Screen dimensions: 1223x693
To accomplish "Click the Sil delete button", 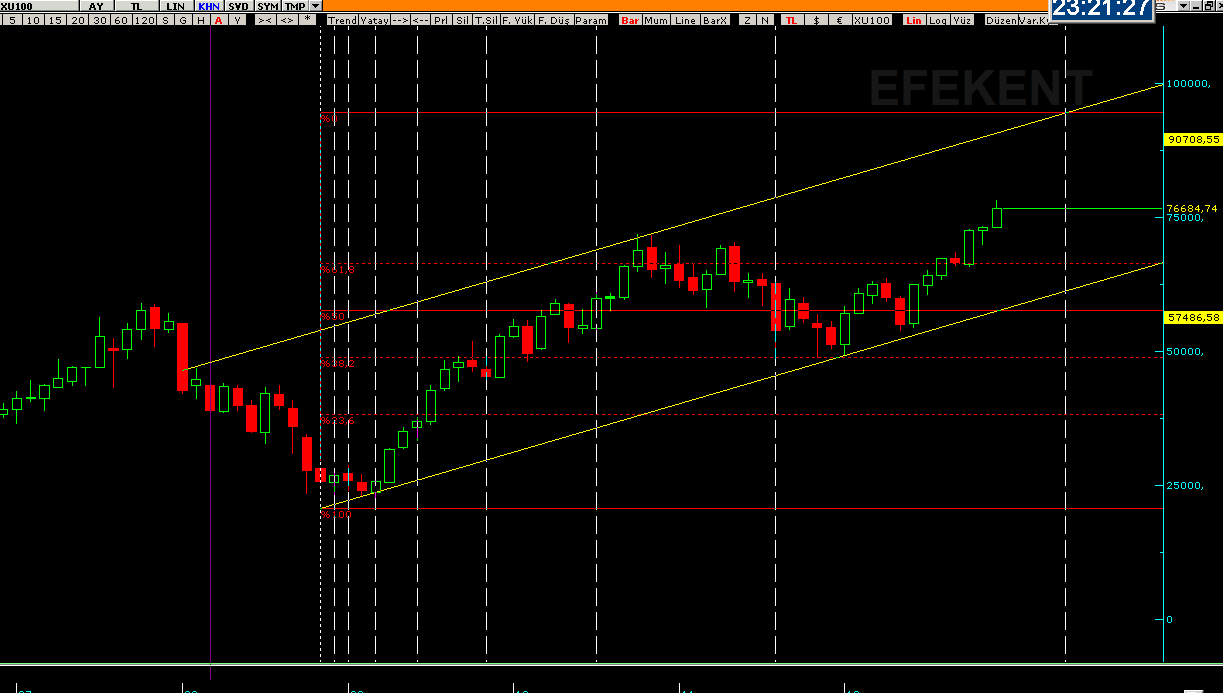I will click(462, 20).
